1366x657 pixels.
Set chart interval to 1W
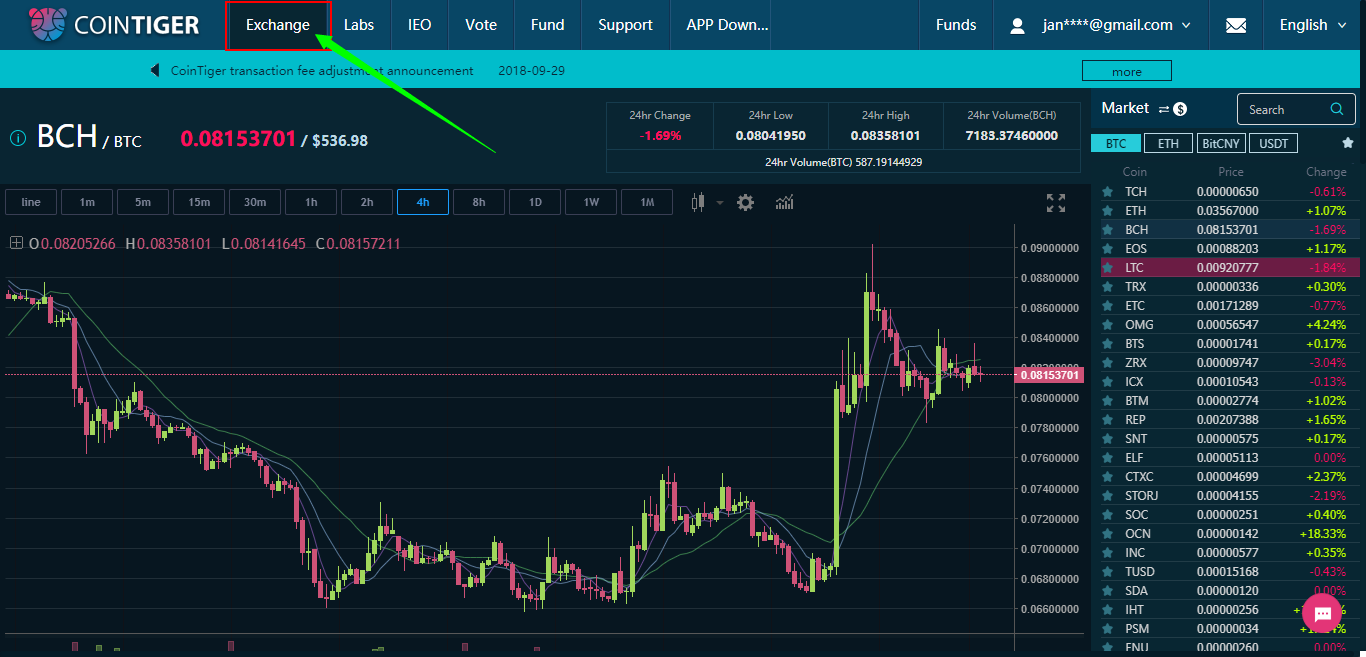point(591,202)
